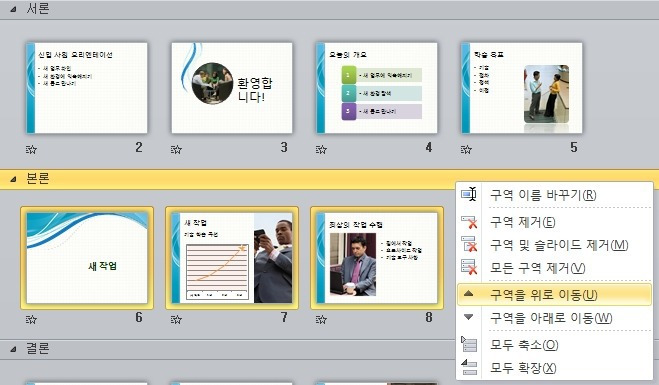This screenshot has width=659, height=385.
Task: Select slide 4 thumbnail with numbered list
Action: tap(377, 88)
